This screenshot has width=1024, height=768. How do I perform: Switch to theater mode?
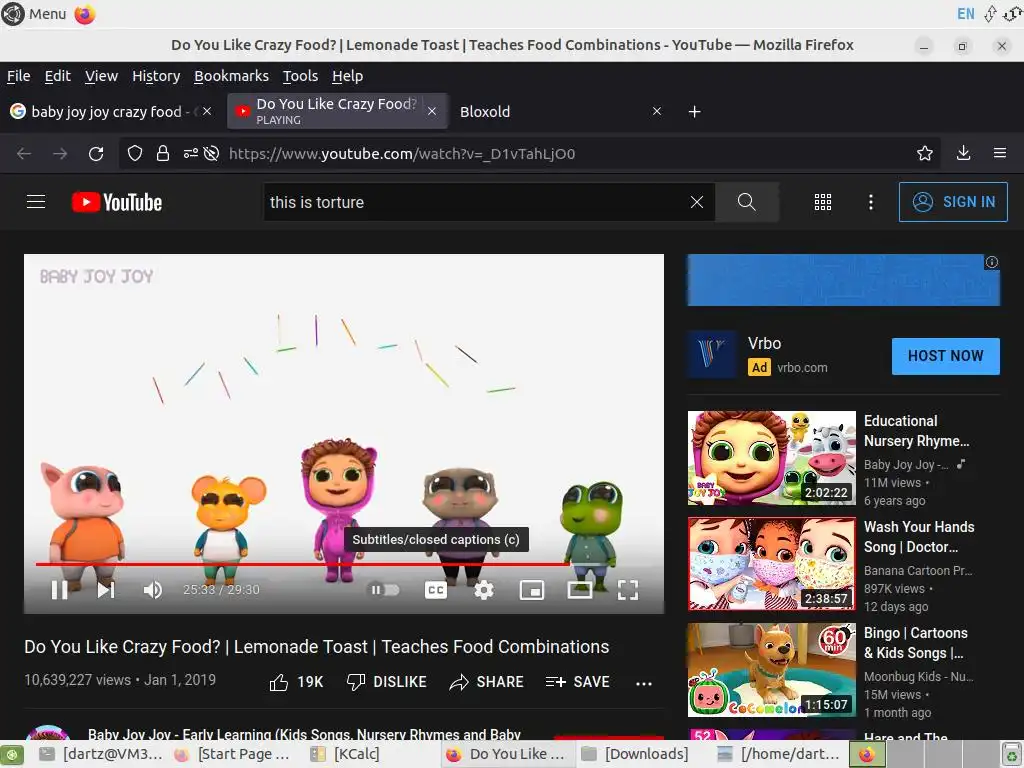pos(580,590)
